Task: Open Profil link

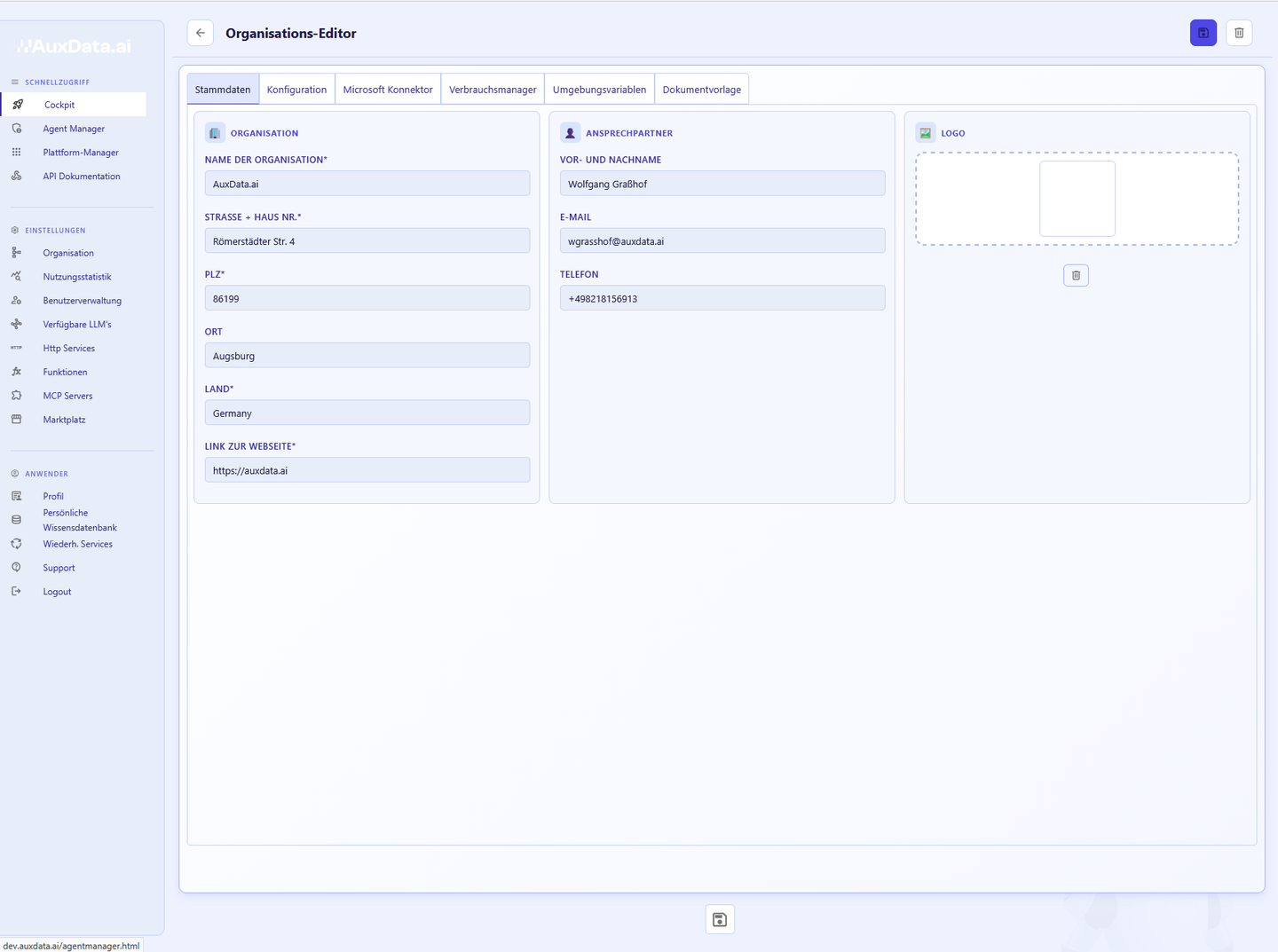Action: coord(53,497)
